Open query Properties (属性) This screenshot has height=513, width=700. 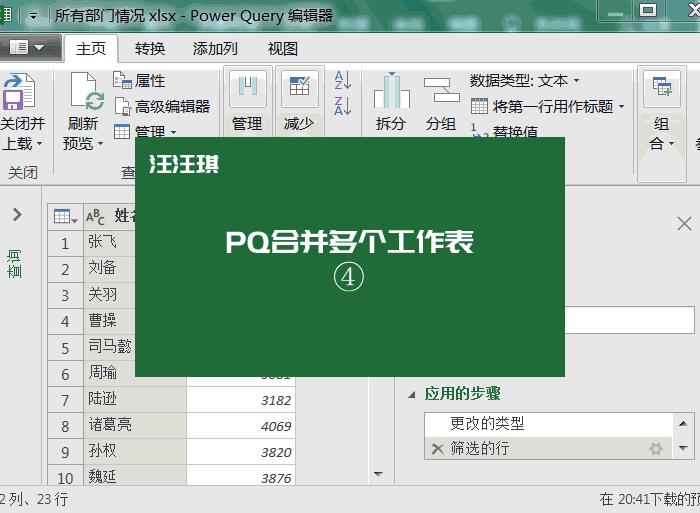[139, 81]
